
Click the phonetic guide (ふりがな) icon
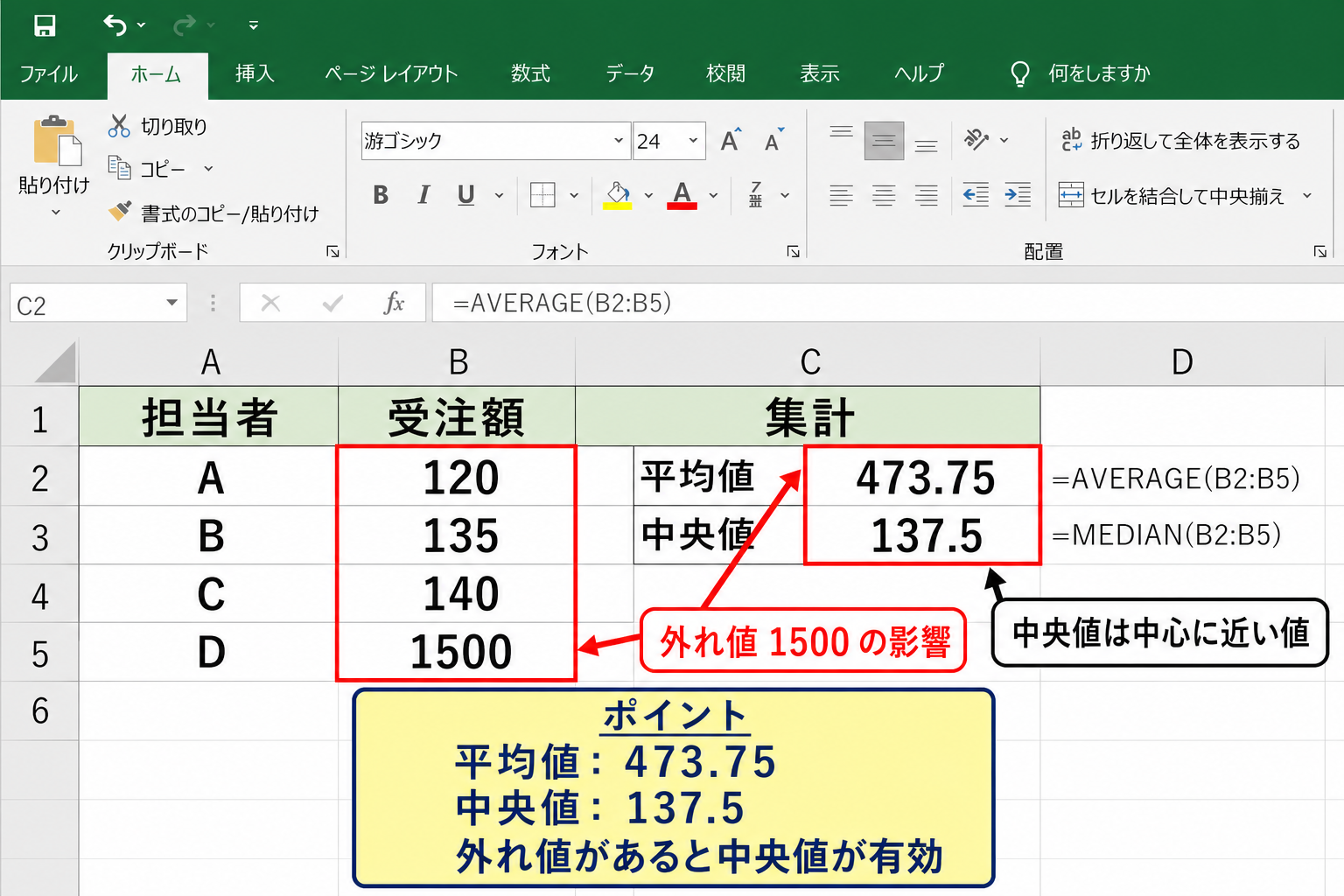click(x=756, y=195)
